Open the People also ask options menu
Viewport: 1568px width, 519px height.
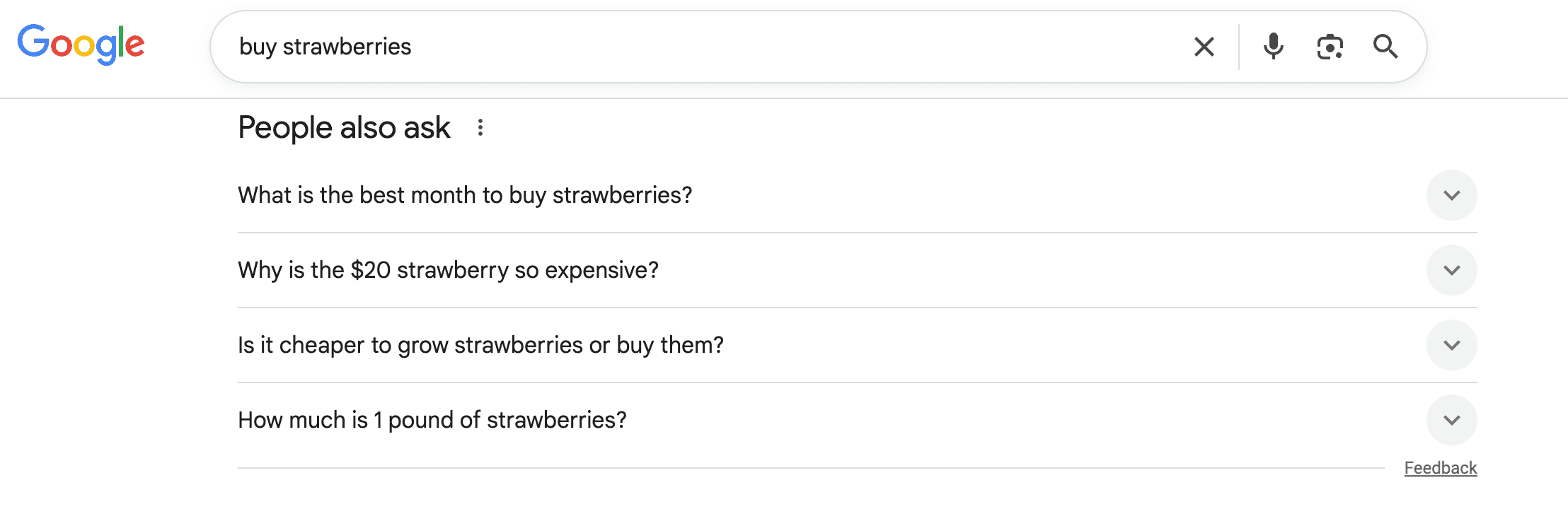click(x=482, y=127)
